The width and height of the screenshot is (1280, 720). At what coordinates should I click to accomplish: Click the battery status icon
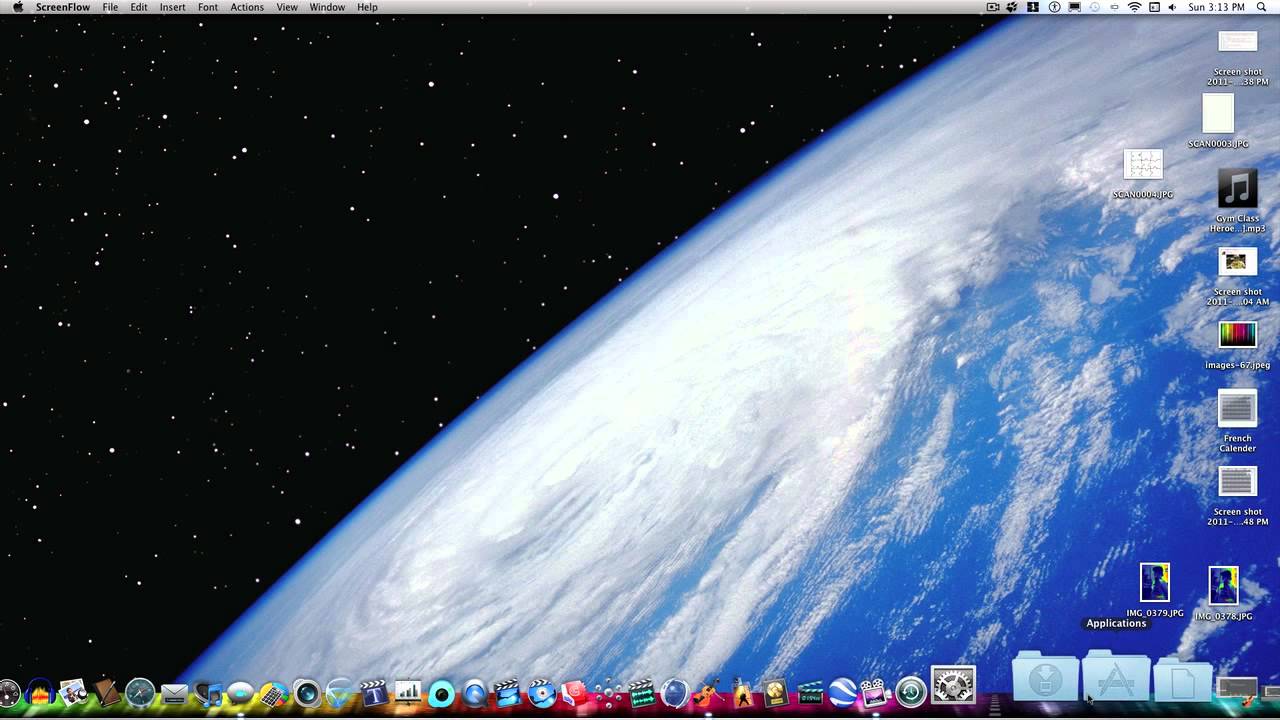[x=1114, y=7]
